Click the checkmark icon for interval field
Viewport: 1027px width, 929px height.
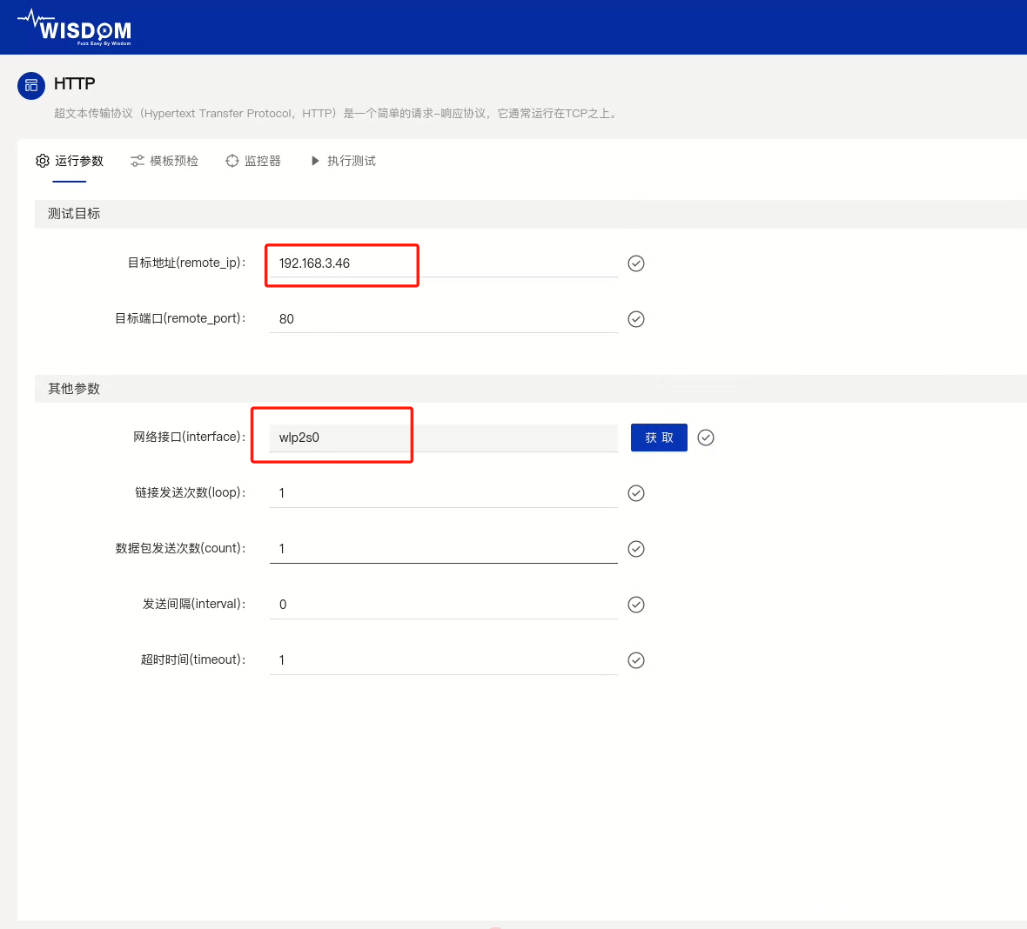pos(636,605)
